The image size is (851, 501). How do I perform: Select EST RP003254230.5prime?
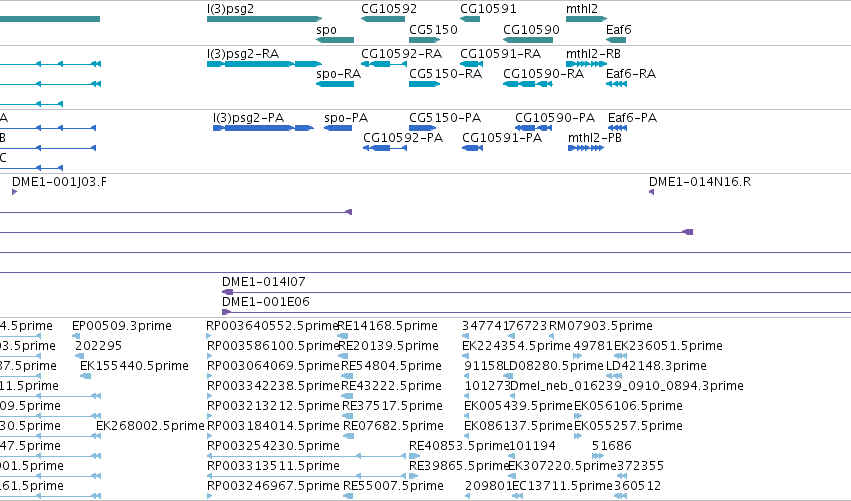(x=273, y=446)
